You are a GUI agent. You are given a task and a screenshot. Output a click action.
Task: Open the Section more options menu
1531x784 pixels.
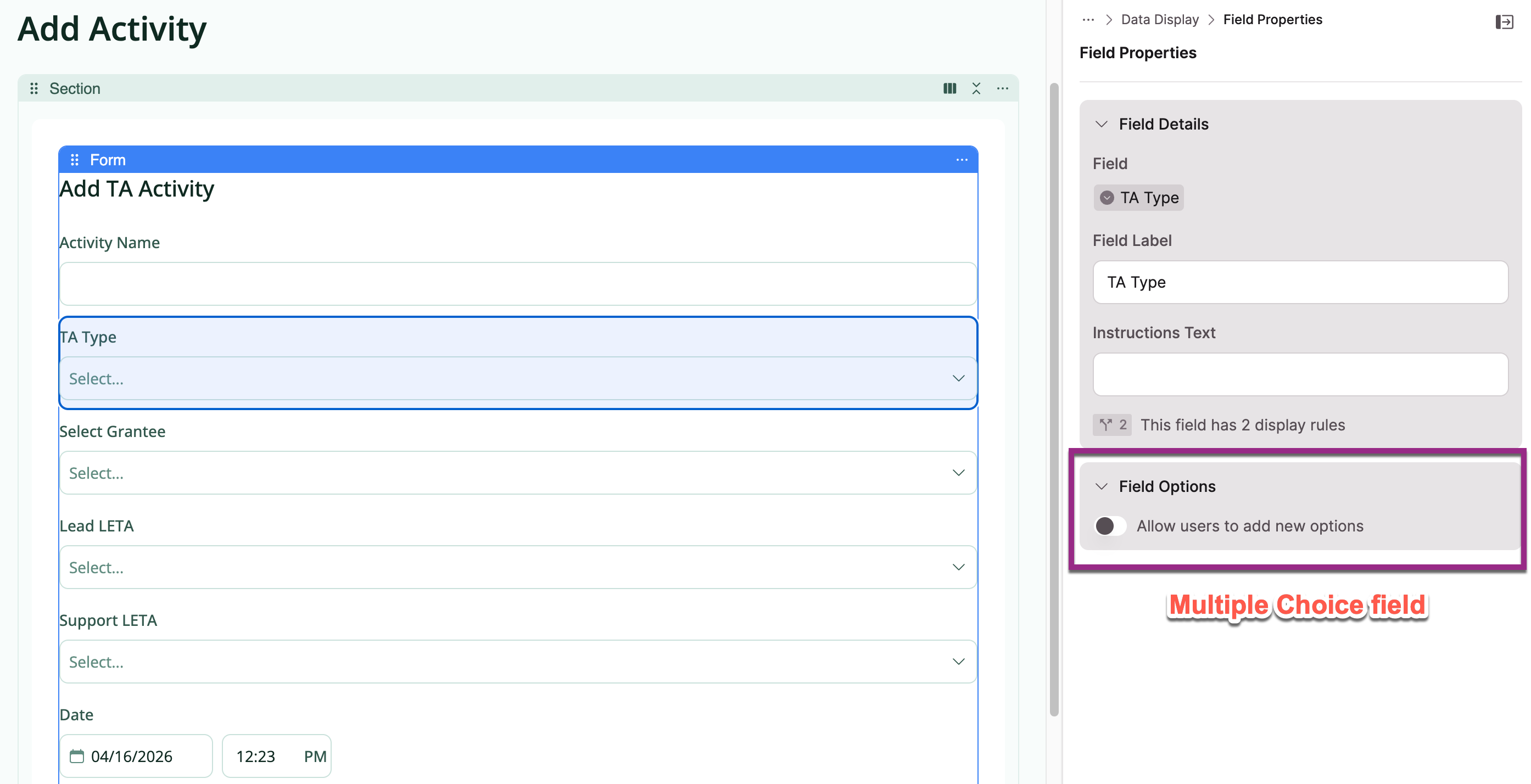pyautogui.click(x=1003, y=88)
